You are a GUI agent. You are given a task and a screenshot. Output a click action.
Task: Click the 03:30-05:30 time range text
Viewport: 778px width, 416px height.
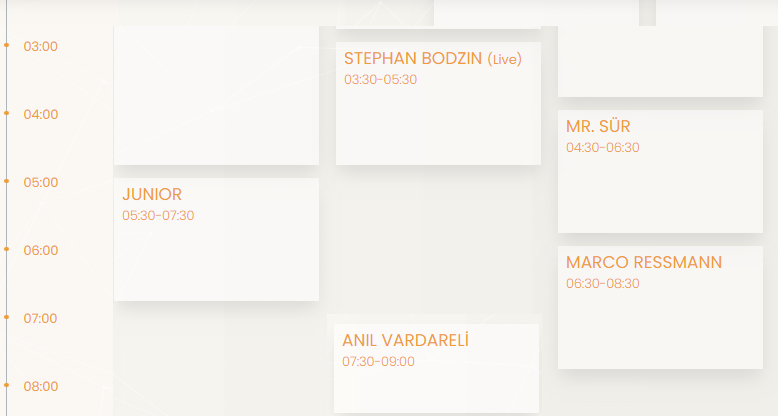click(x=381, y=79)
